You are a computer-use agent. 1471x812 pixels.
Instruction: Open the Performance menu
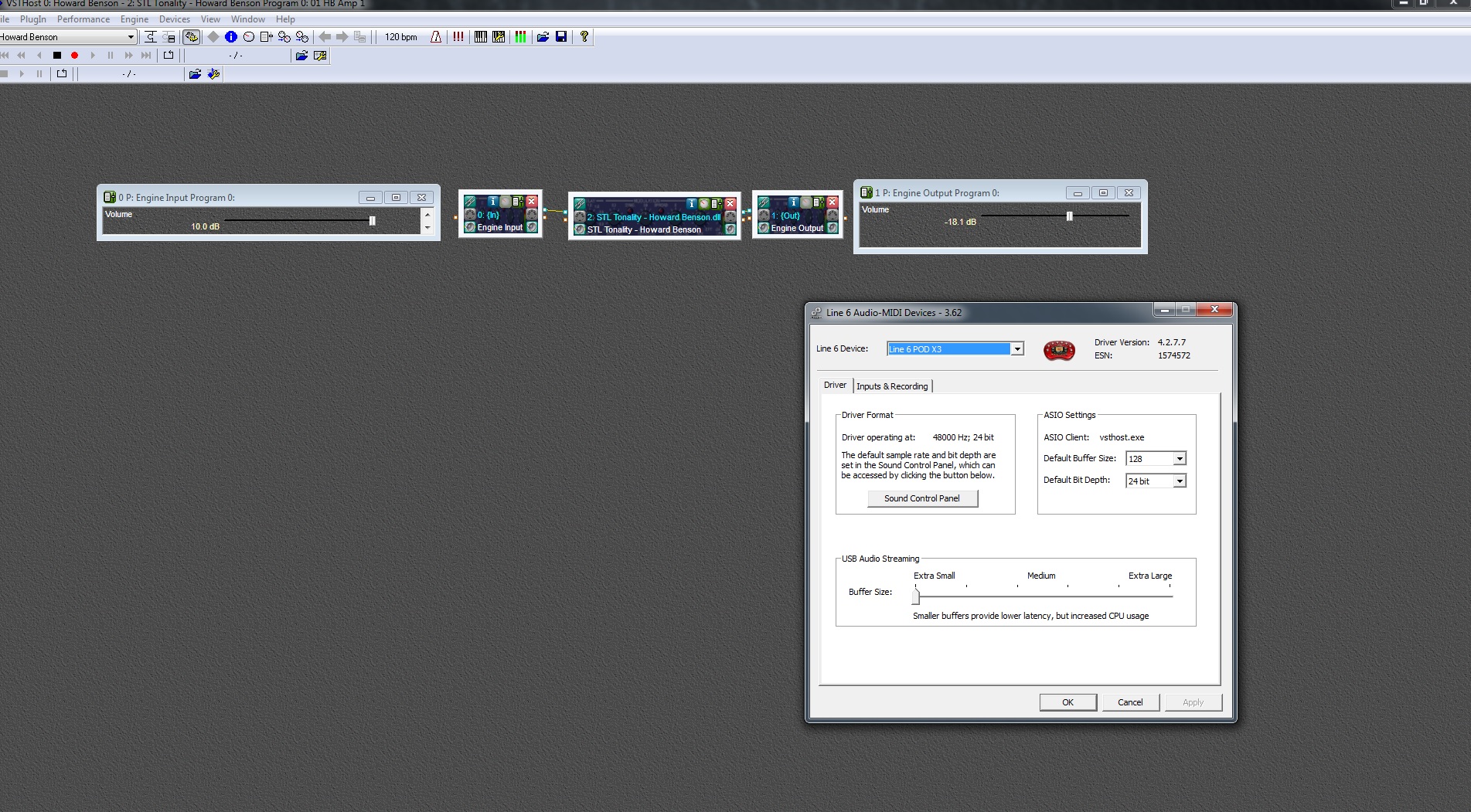(x=83, y=19)
